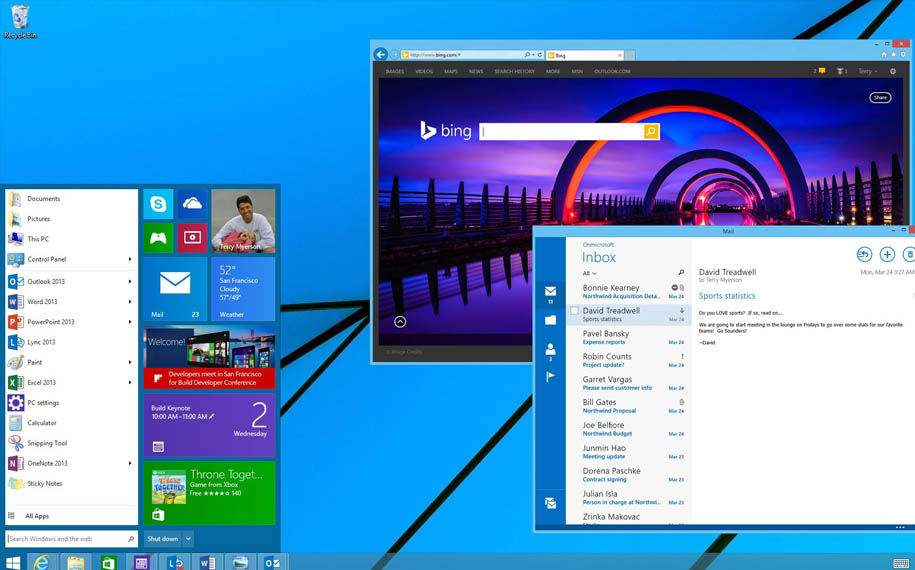Launch the Xbox Games controller tile
Image resolution: width=915 pixels, height=570 pixels.
[x=158, y=238]
